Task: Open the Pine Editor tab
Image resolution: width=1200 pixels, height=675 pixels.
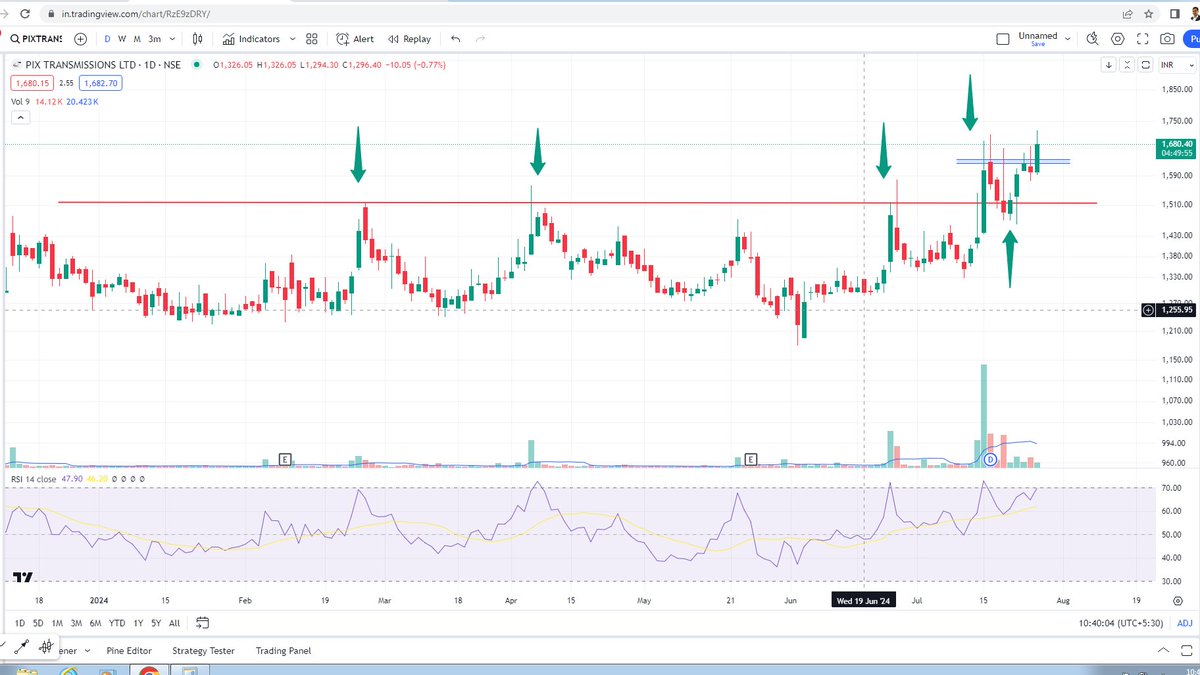Action: [129, 650]
